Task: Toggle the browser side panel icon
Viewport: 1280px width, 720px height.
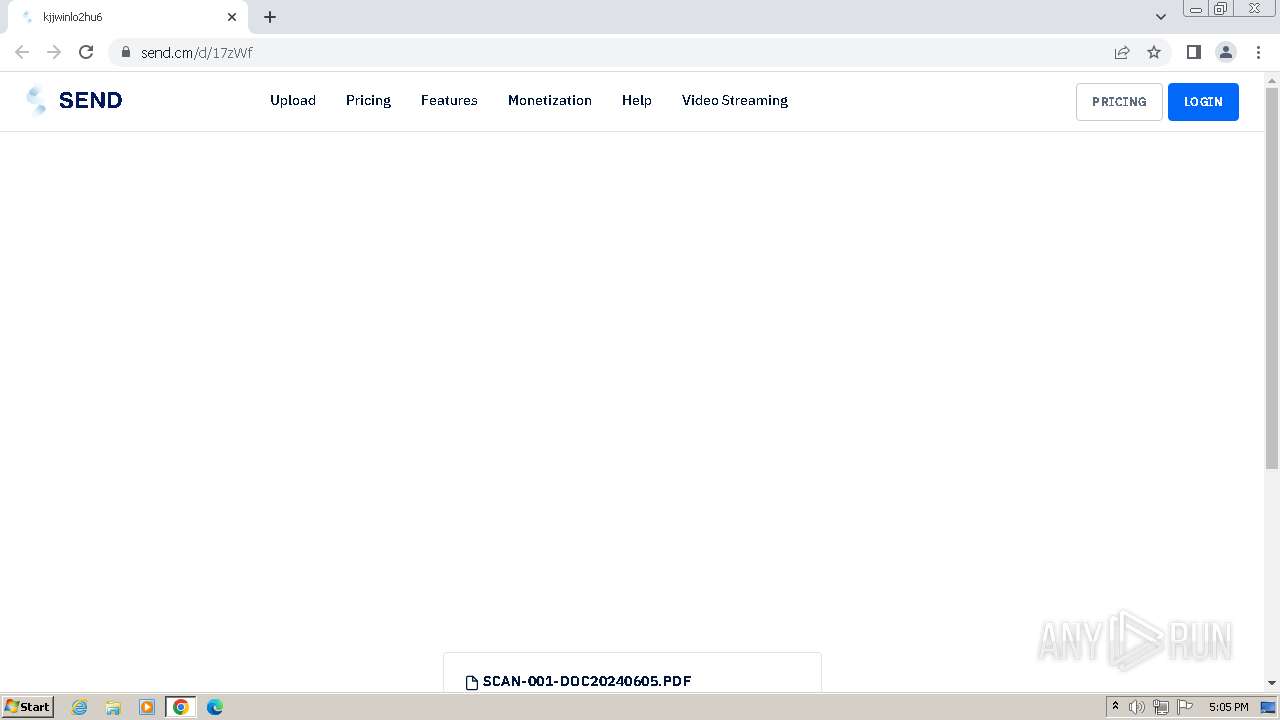Action: (1193, 52)
